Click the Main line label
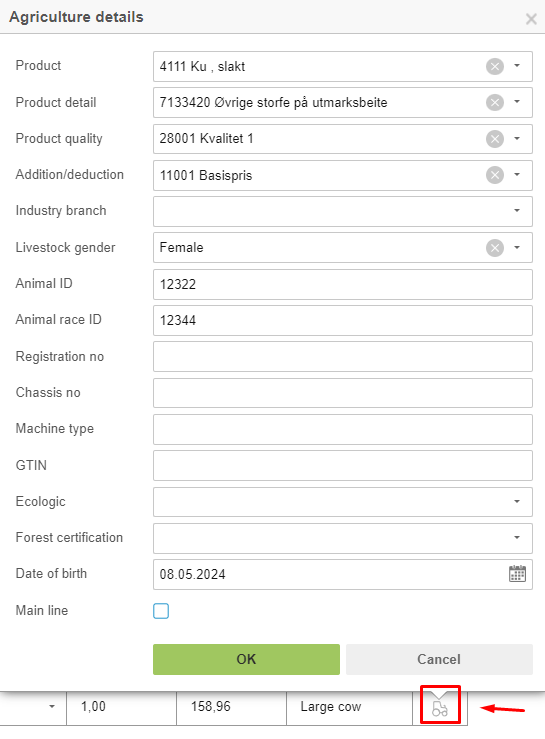The height and width of the screenshot is (739, 545). point(42,610)
